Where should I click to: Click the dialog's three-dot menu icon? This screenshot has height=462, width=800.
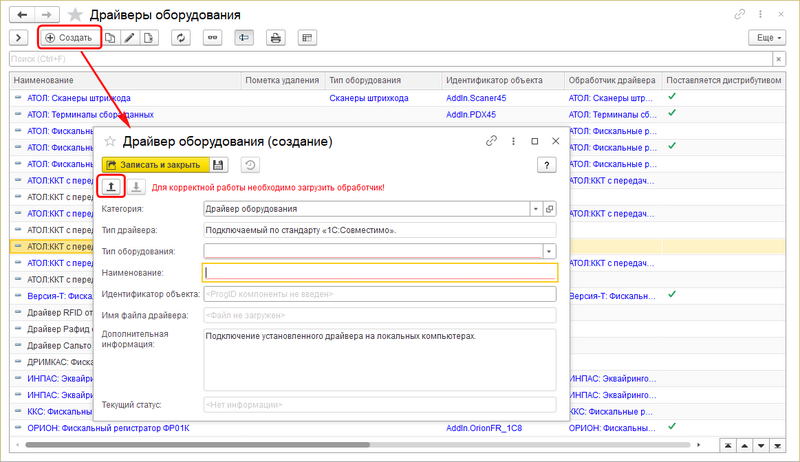pos(513,142)
